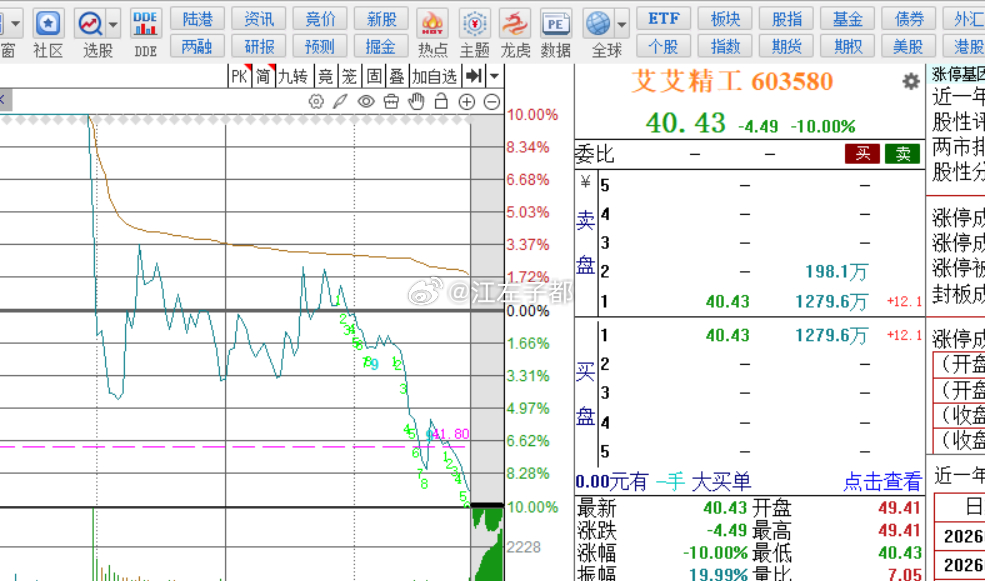Click the sell-1 price 40.43

(727, 301)
